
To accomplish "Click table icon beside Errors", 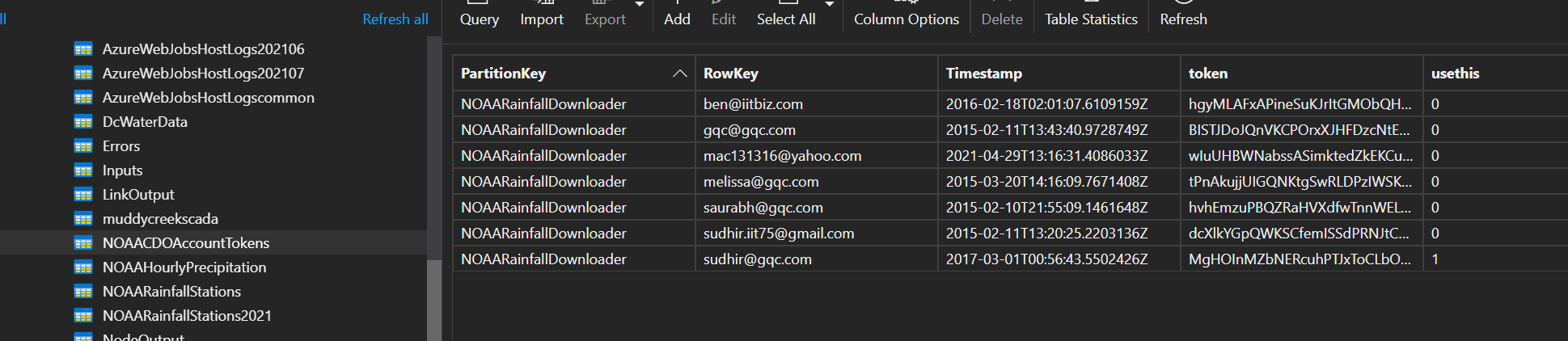I will point(83,146).
